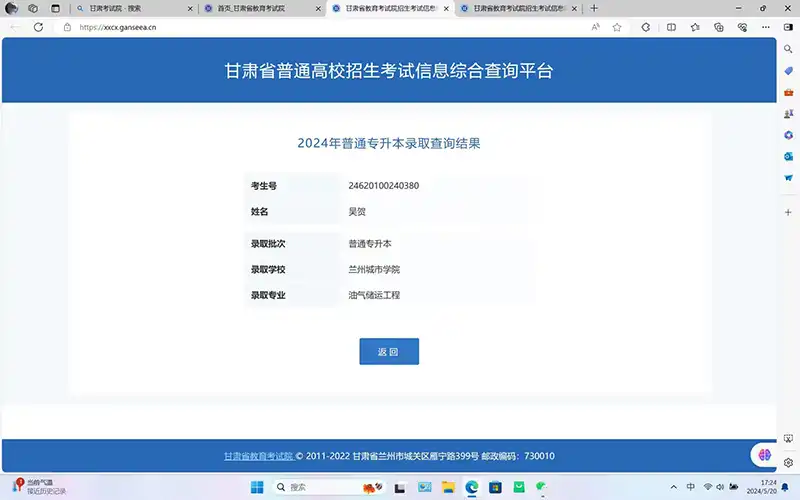
Task: Open the Microsoft 365 sidebar icon
Action: 788,135
